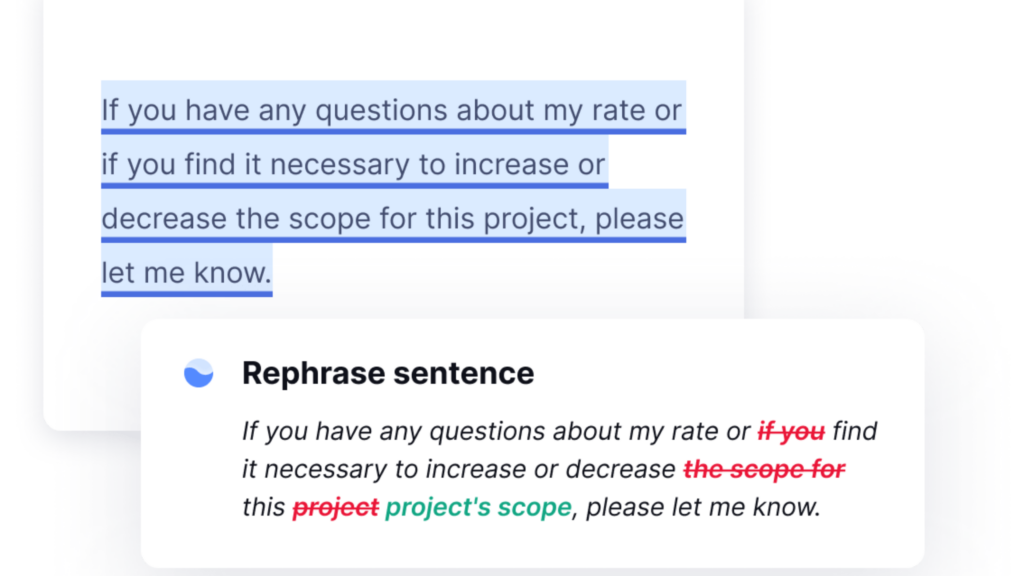Select the green 'project's scope' suggestion
1024x576 pixels.
point(479,507)
